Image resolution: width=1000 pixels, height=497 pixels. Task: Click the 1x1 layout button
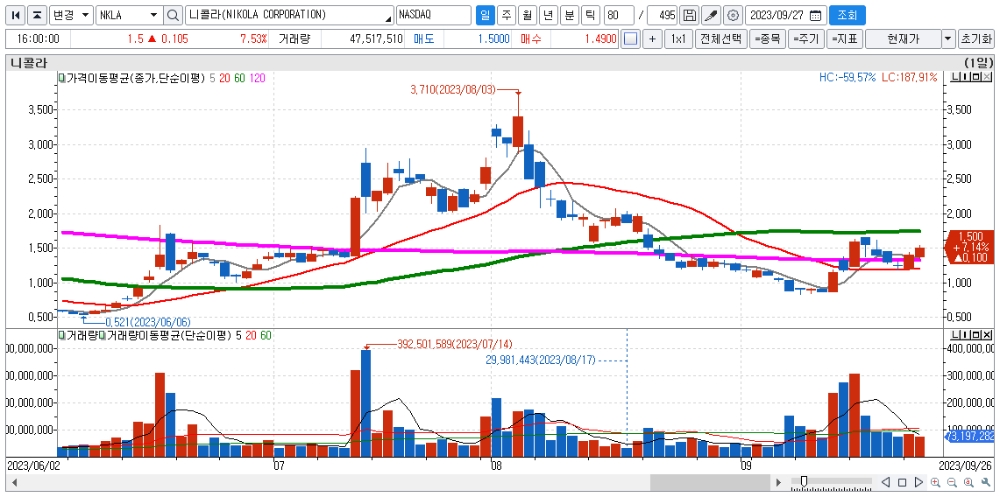(x=679, y=39)
